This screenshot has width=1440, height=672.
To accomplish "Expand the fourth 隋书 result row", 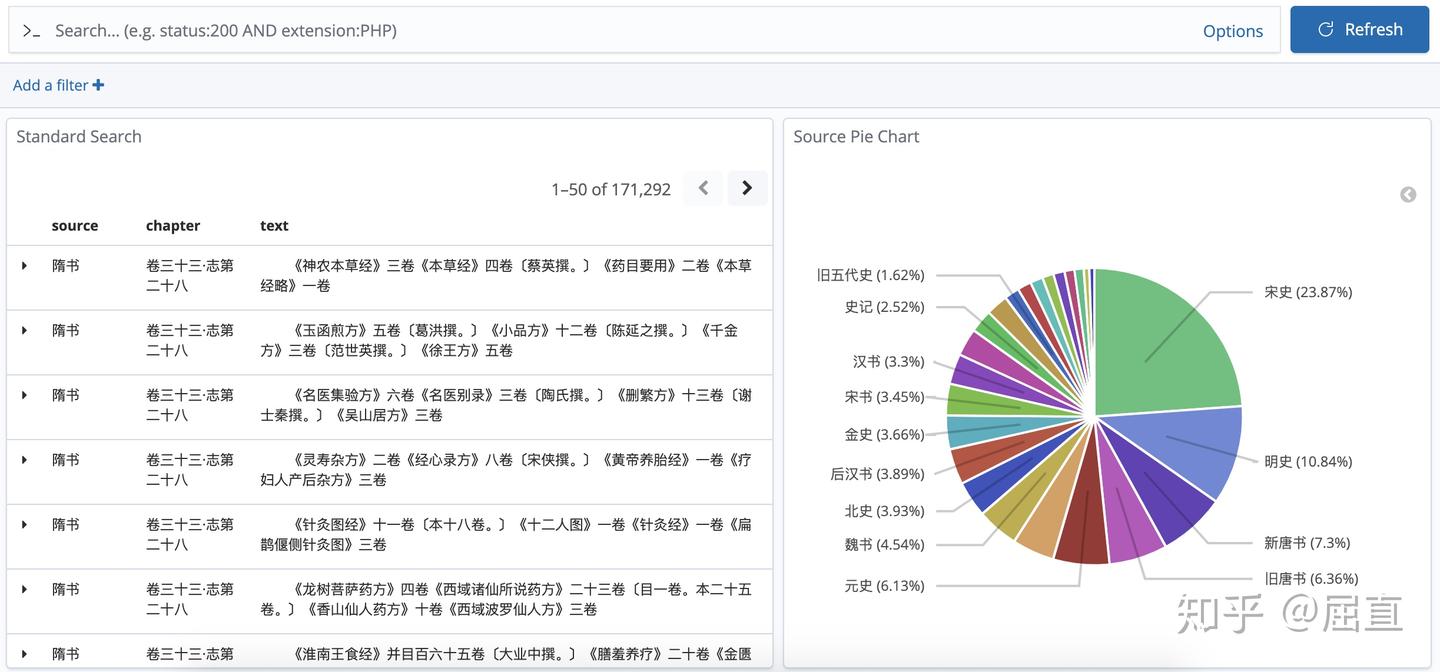I will click(25, 460).
